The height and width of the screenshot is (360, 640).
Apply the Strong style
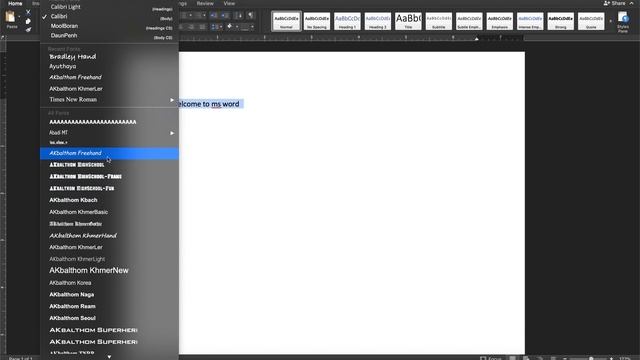point(560,21)
